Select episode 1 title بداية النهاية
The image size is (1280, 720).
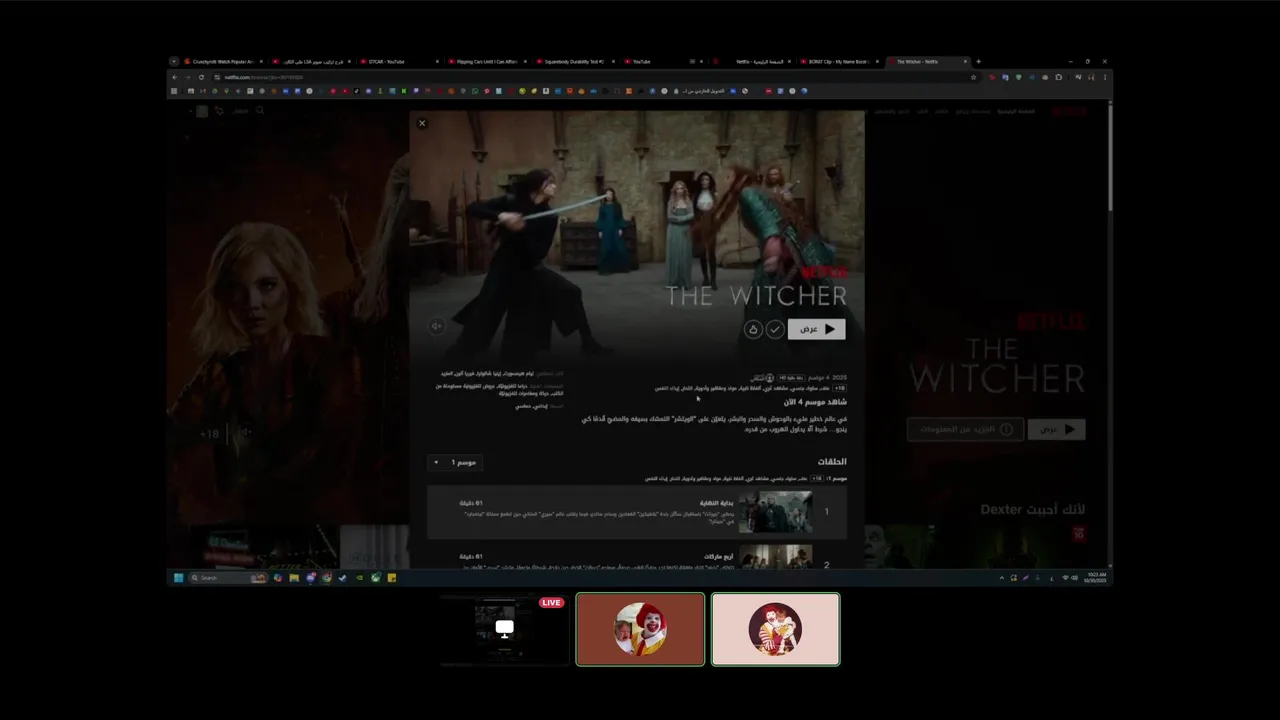pos(716,503)
